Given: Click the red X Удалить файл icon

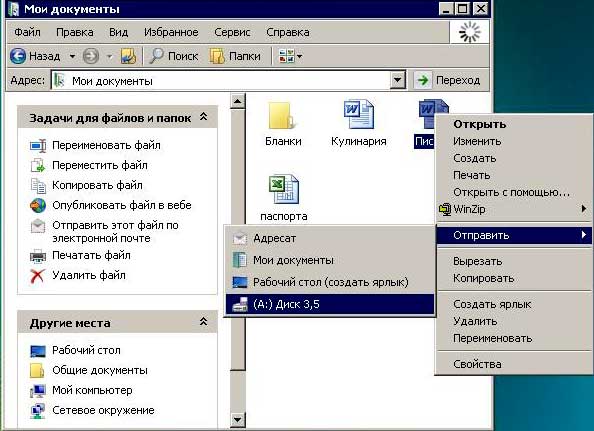Looking at the screenshot, I should click(x=37, y=276).
